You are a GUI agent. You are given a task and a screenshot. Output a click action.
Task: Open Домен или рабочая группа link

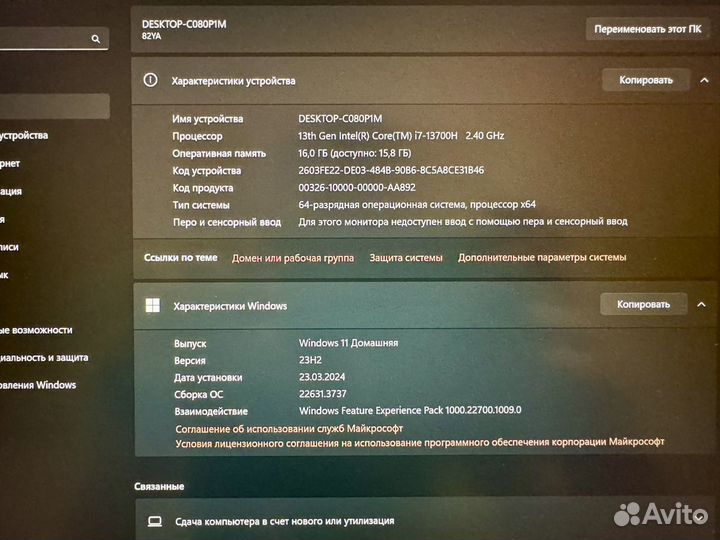[x=292, y=258]
